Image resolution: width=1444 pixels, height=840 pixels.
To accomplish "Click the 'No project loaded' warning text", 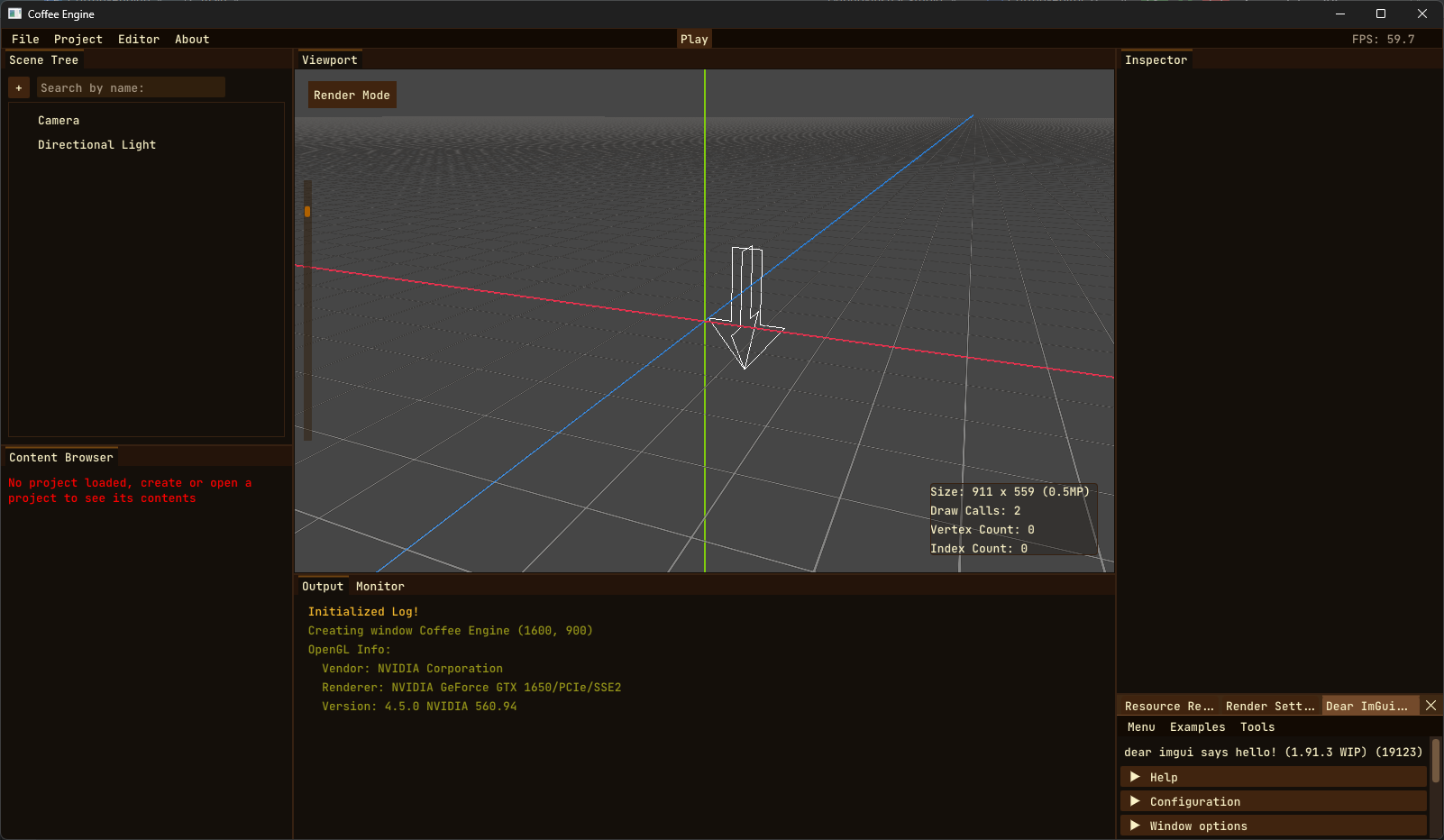I will 130,490.
